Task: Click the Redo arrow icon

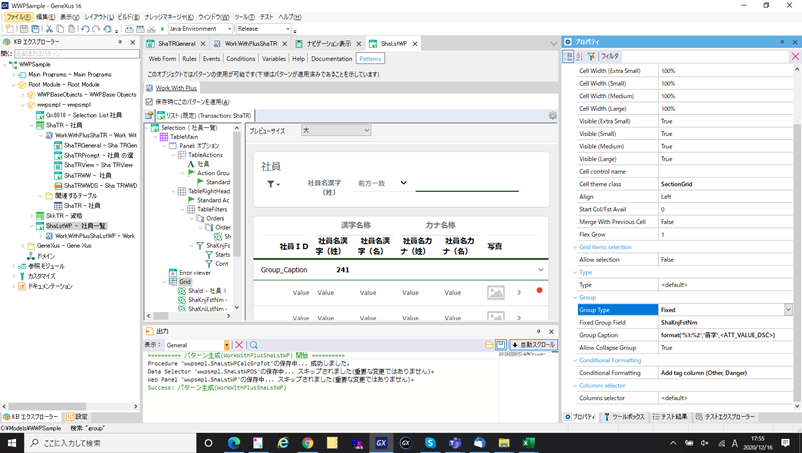Action: [x=96, y=29]
